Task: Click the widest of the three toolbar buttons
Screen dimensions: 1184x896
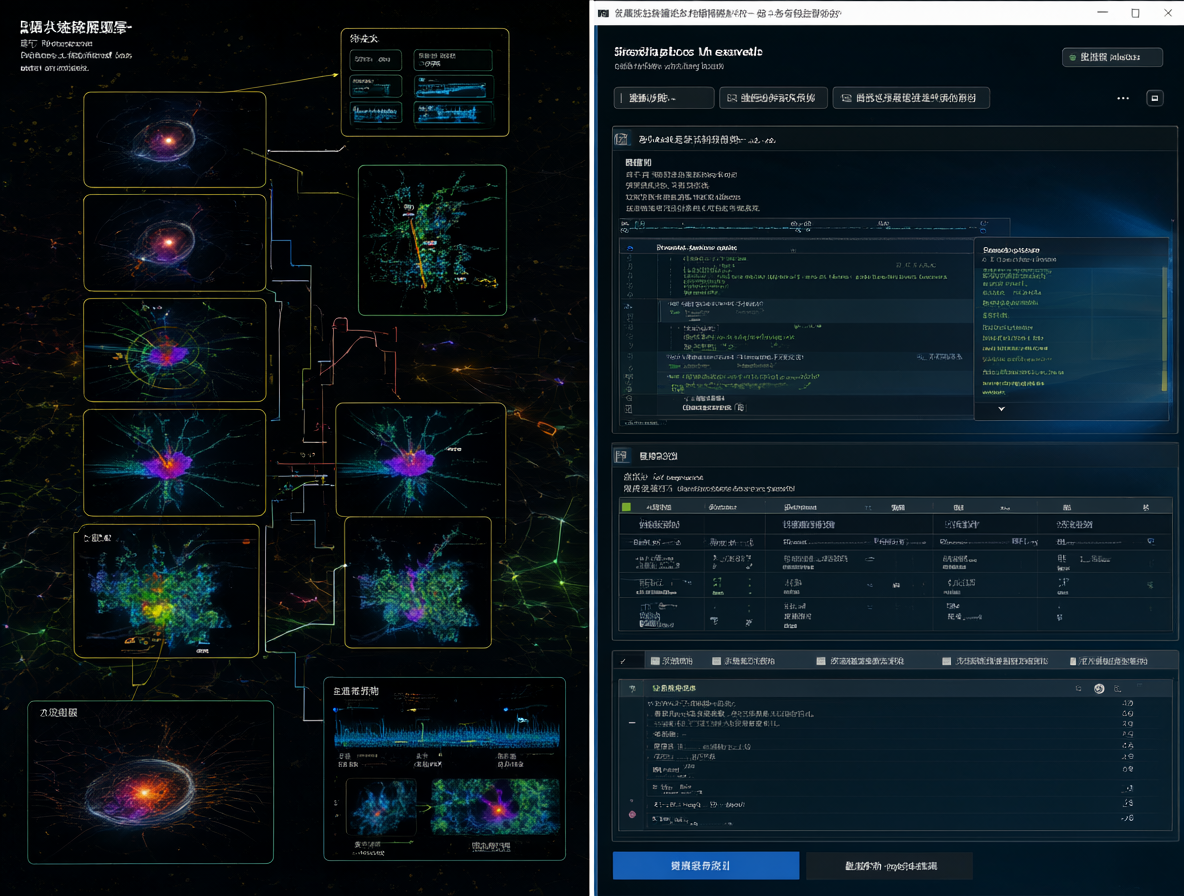Action: [911, 98]
